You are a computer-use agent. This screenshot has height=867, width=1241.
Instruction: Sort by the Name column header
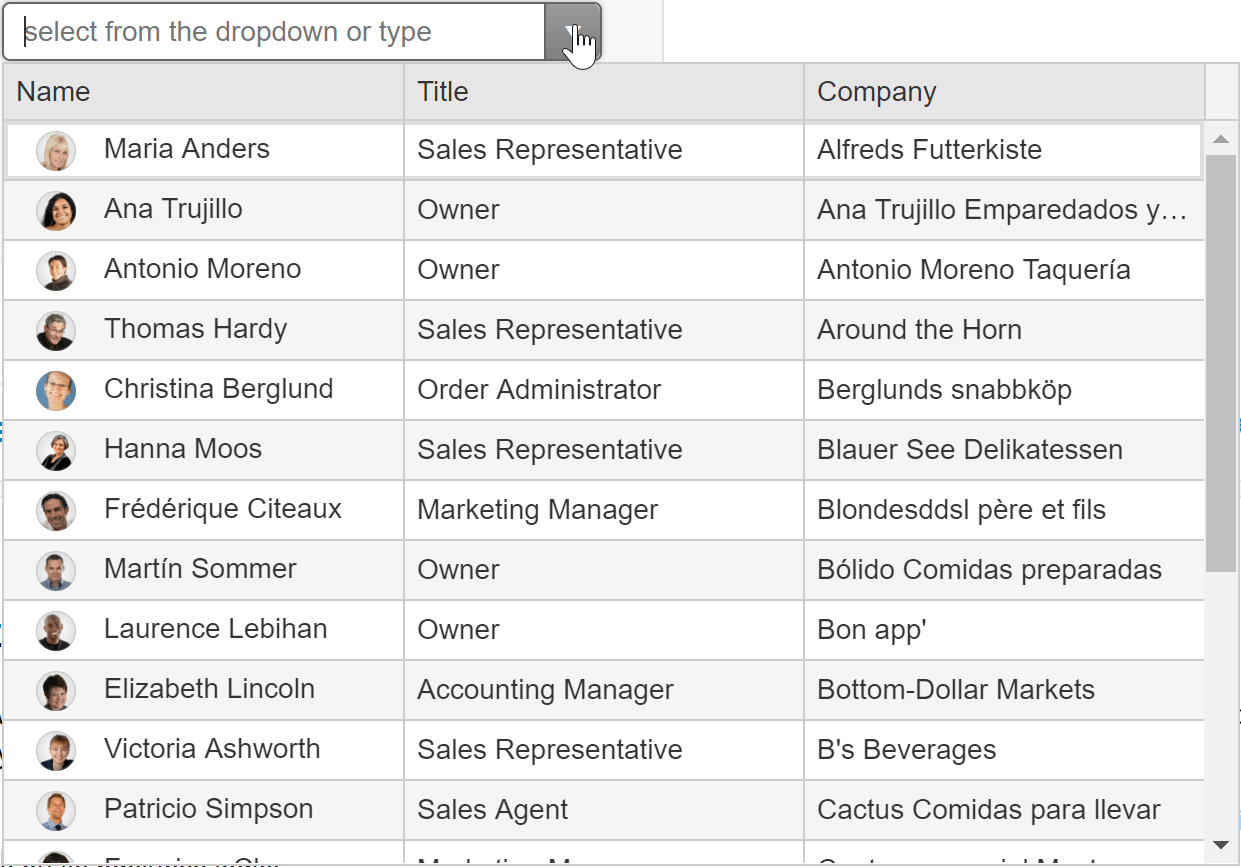click(x=204, y=92)
